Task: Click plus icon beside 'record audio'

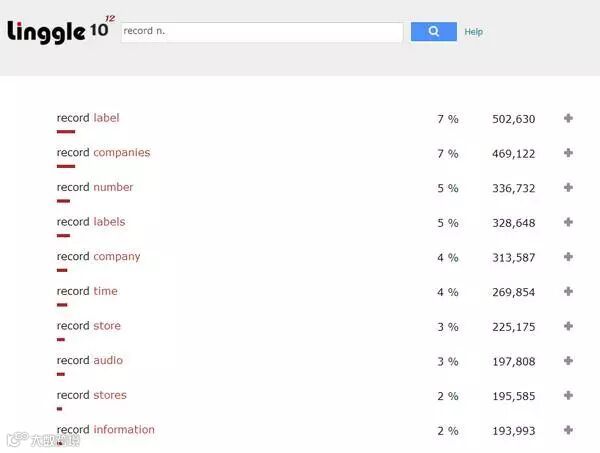Action: point(568,361)
